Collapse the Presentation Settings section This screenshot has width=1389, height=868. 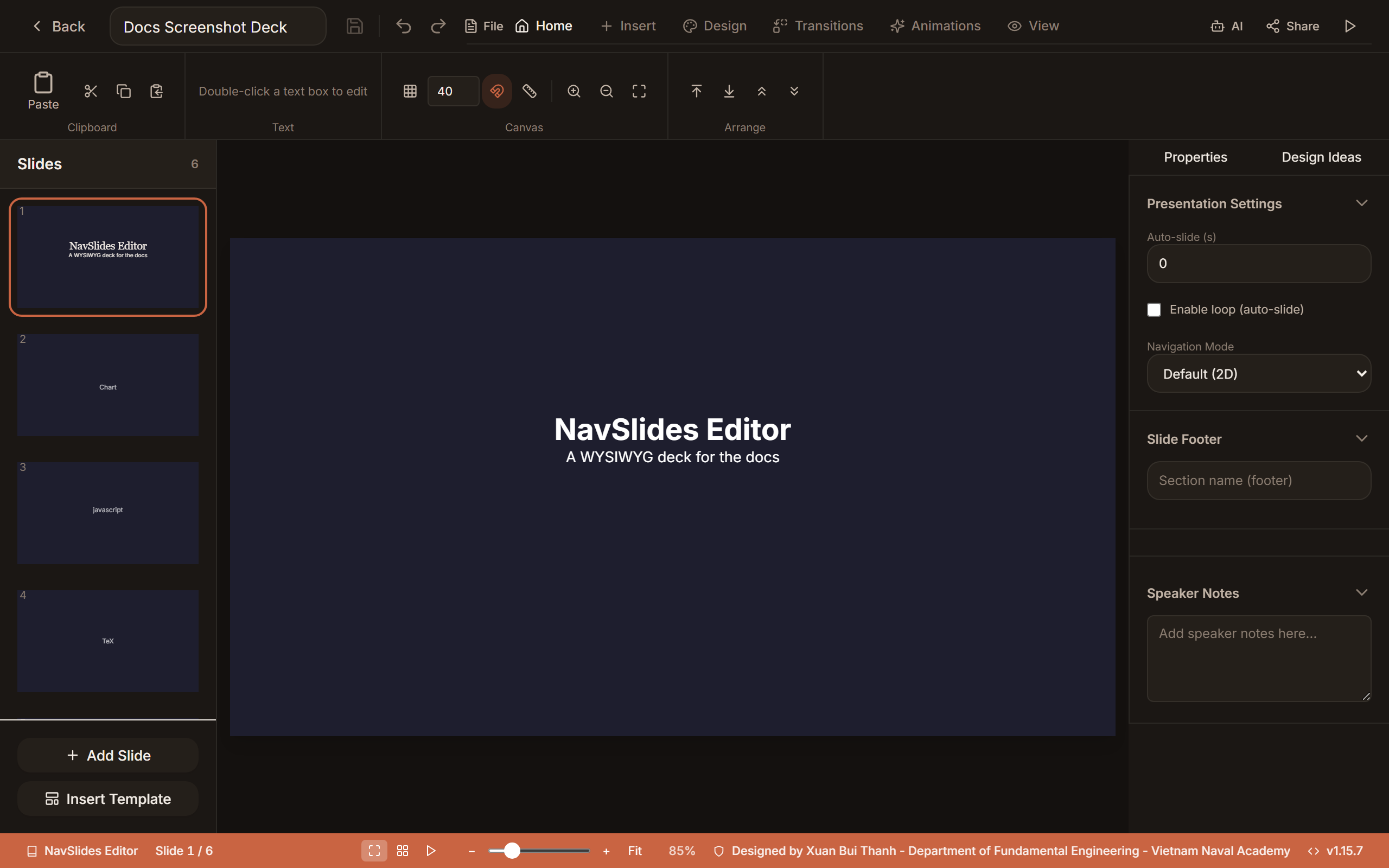point(1361,203)
